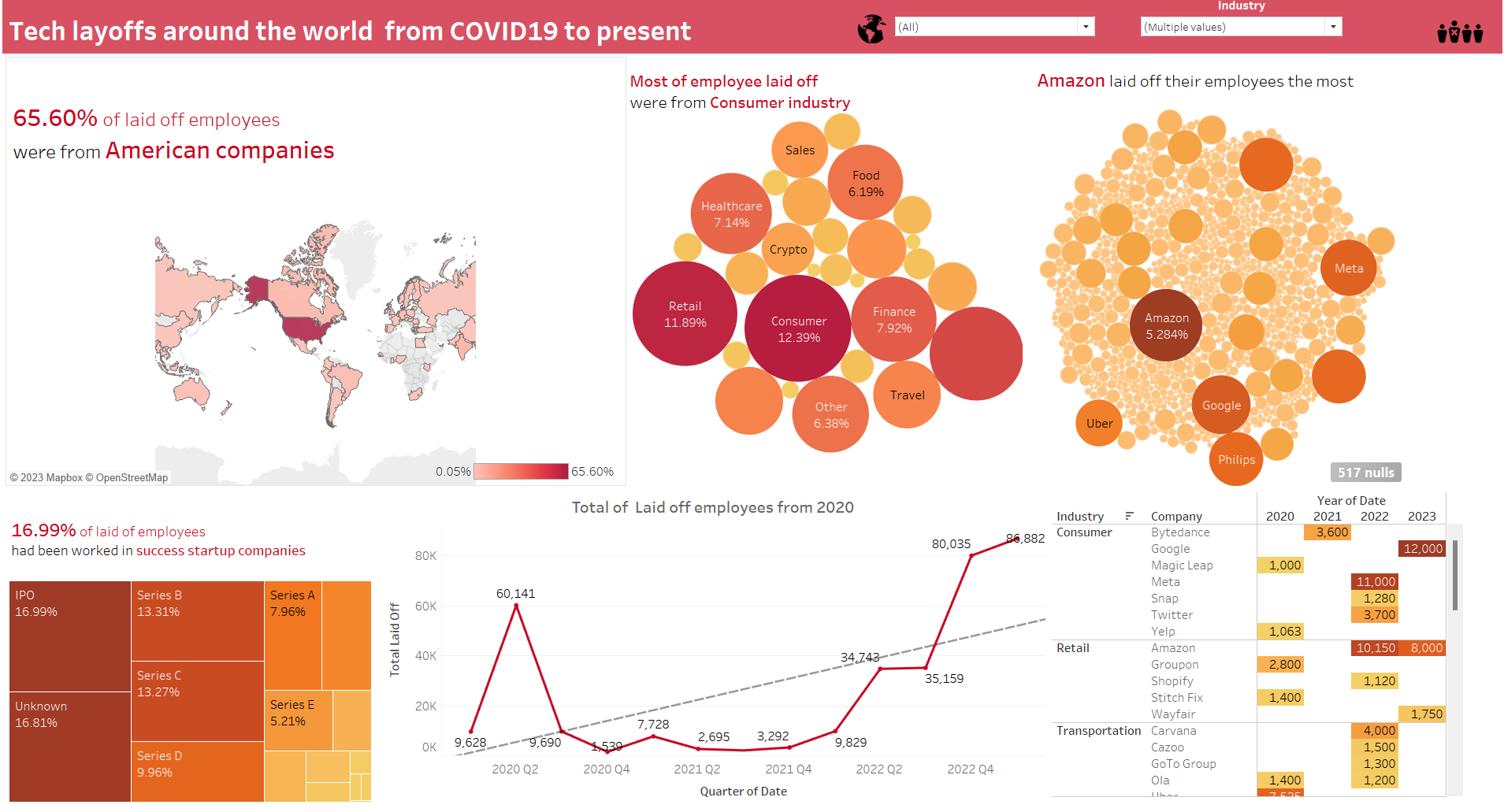Click the Google 12,000 cell in 2023
Viewport: 1504px width, 812px height.
pyautogui.click(x=1422, y=548)
